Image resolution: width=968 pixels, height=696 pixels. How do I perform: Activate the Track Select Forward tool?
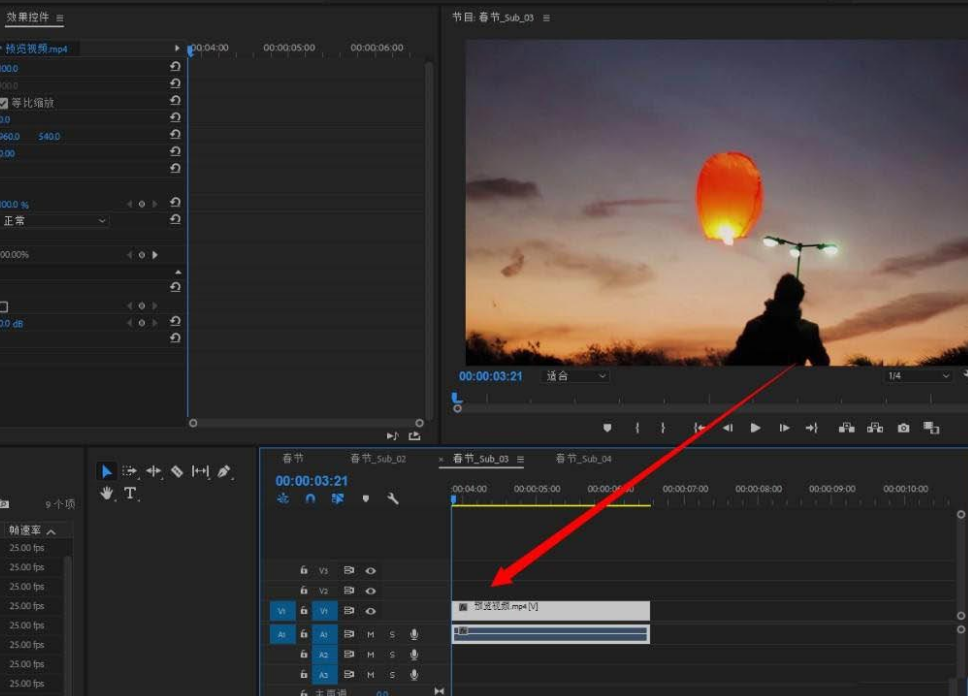tap(130, 471)
